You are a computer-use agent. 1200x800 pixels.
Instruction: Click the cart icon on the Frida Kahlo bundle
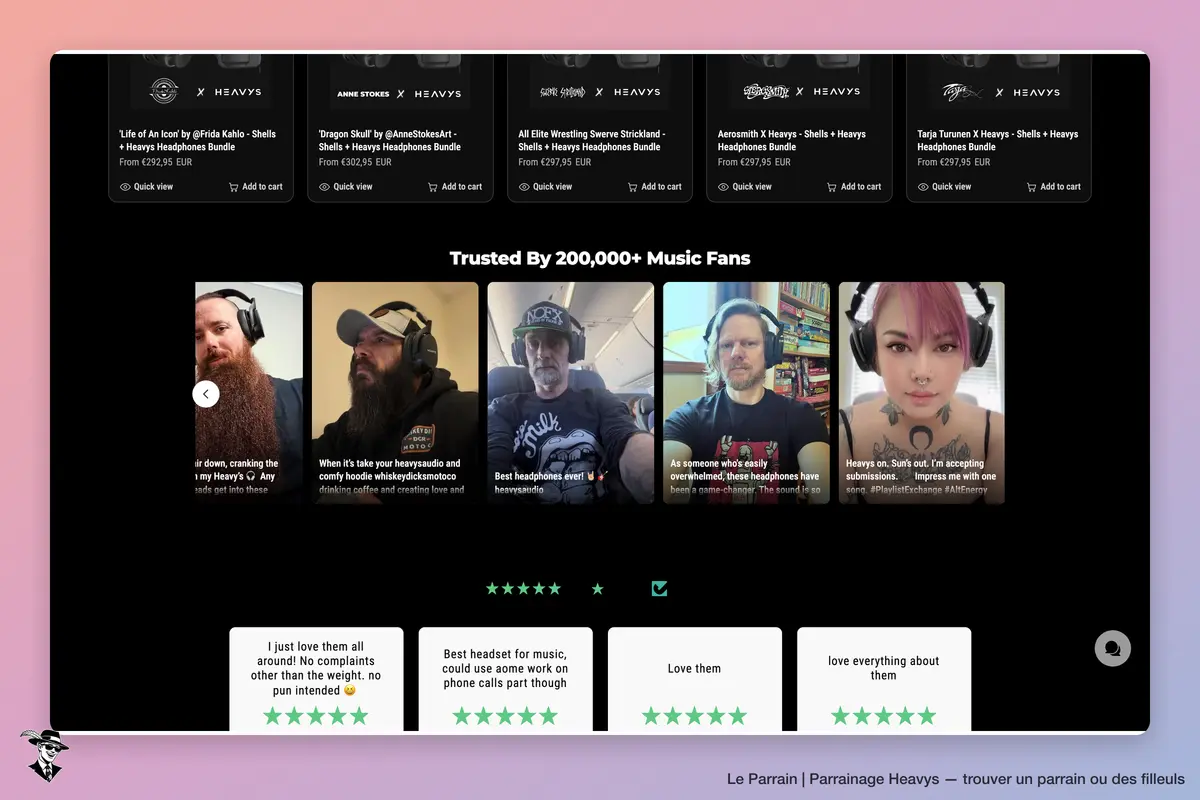point(233,187)
